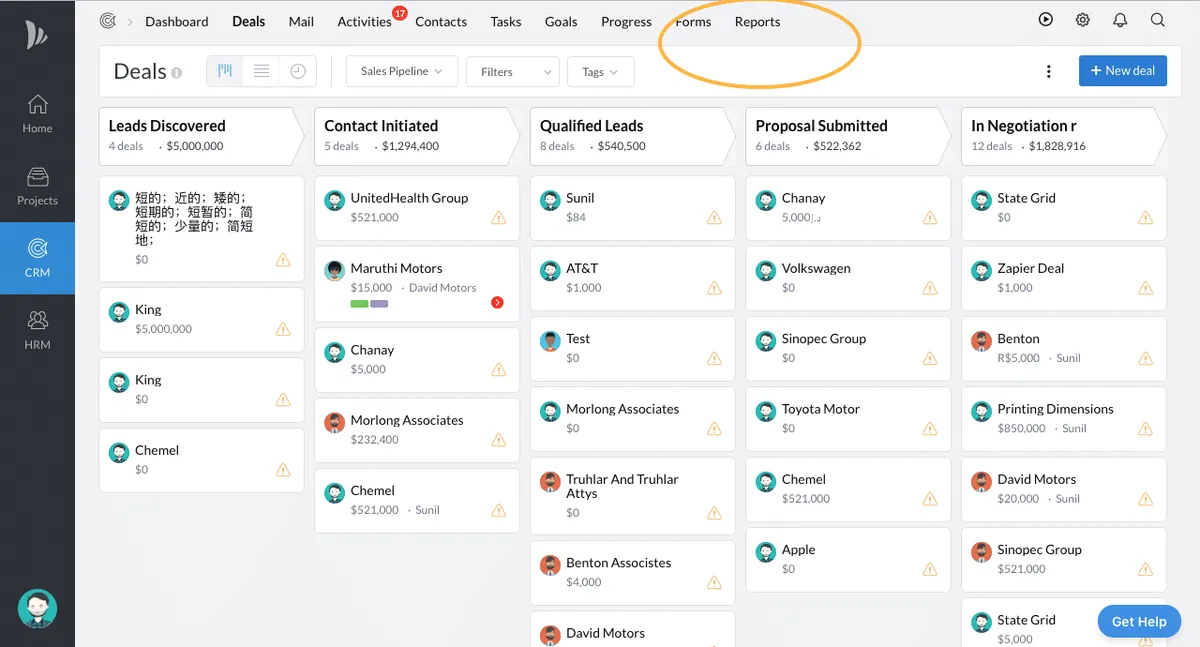Viewport: 1200px width, 647px height.
Task: Click the play video icon in header
Action: [x=1046, y=20]
